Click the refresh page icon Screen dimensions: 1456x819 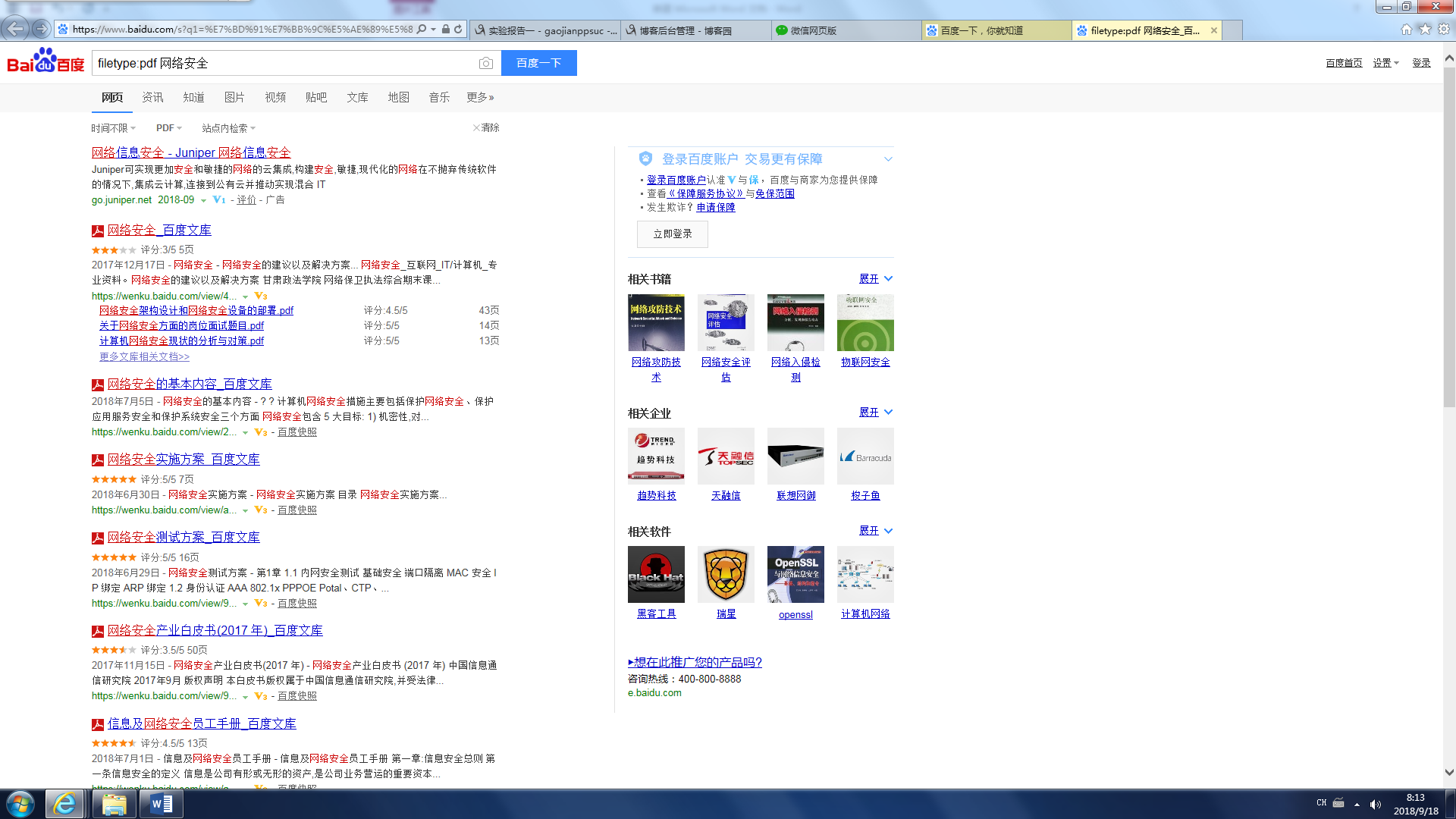click(x=458, y=30)
